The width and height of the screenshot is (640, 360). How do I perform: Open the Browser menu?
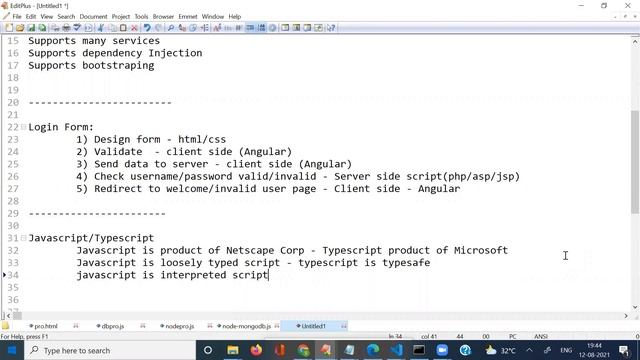point(163,17)
